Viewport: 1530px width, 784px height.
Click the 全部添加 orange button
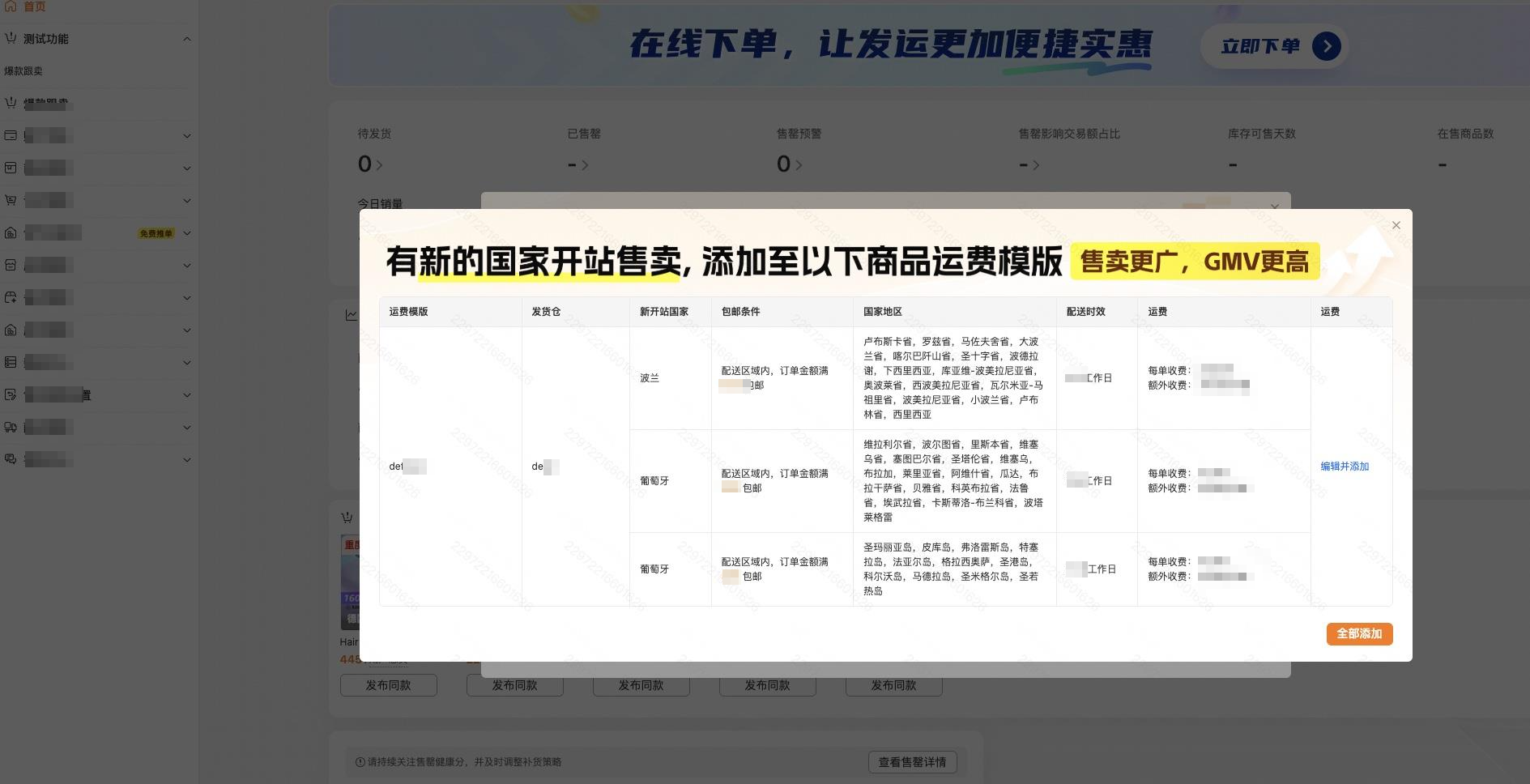(1359, 634)
